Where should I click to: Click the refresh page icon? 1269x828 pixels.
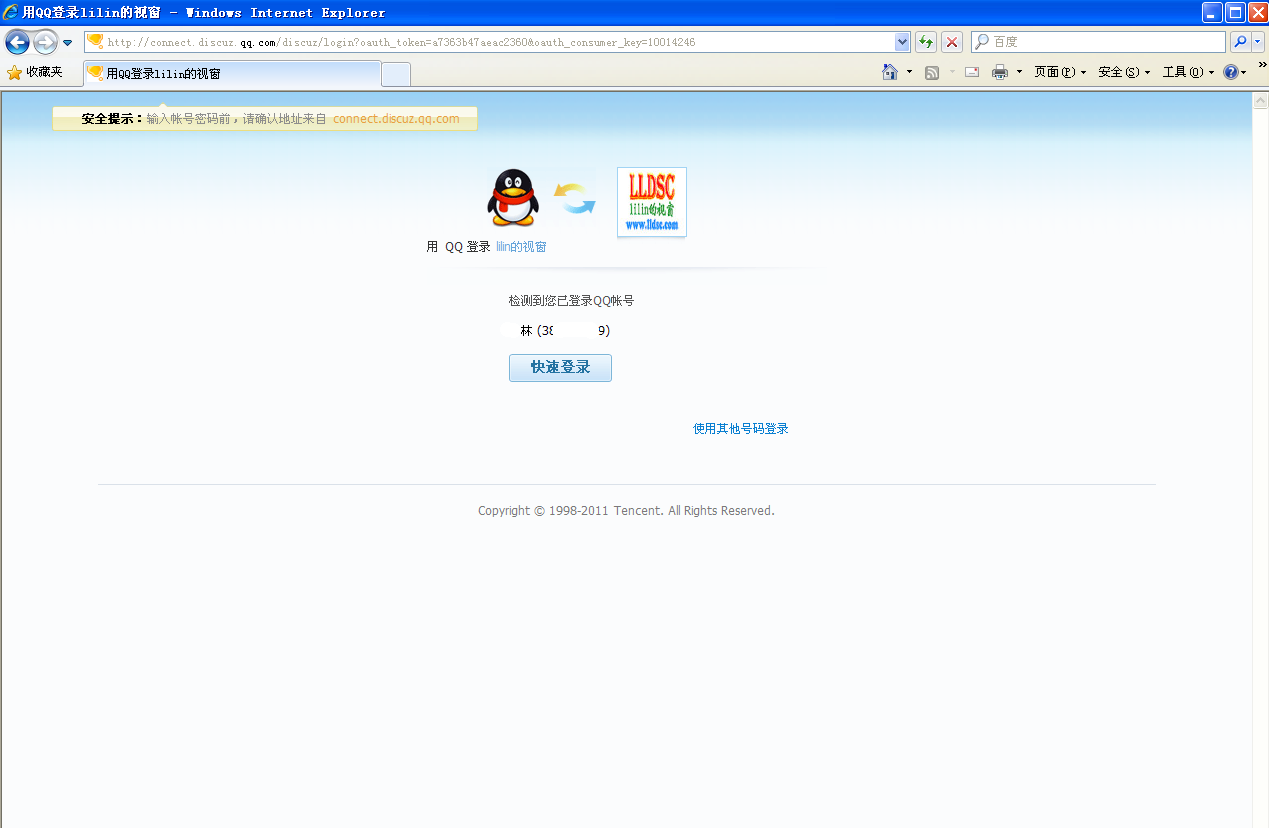coord(926,41)
